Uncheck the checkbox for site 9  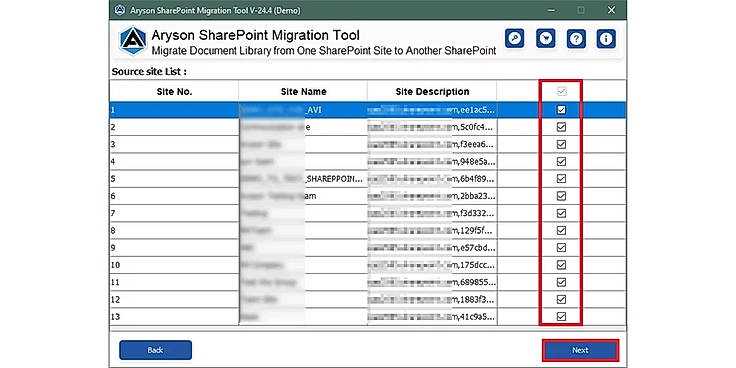point(561,248)
